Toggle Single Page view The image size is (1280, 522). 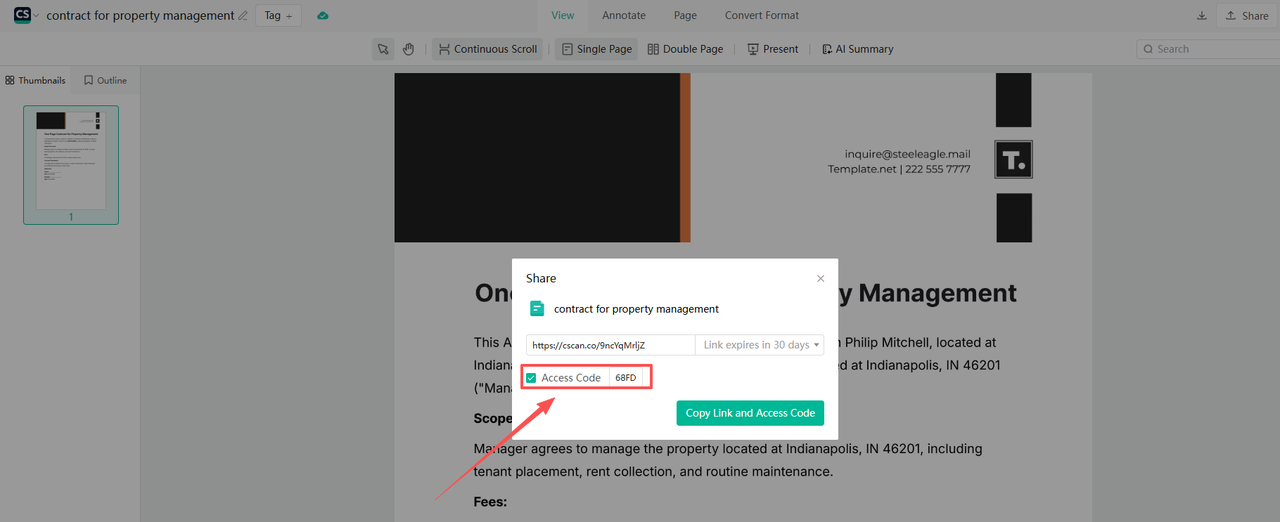(595, 49)
